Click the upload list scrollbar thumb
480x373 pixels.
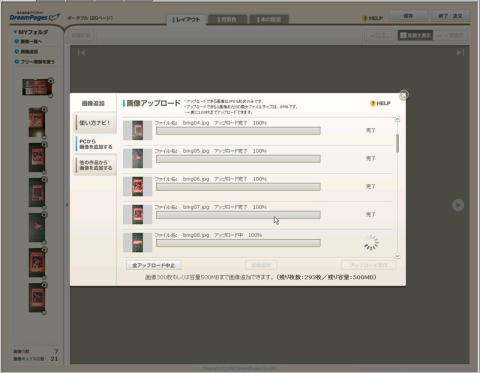pos(397,143)
